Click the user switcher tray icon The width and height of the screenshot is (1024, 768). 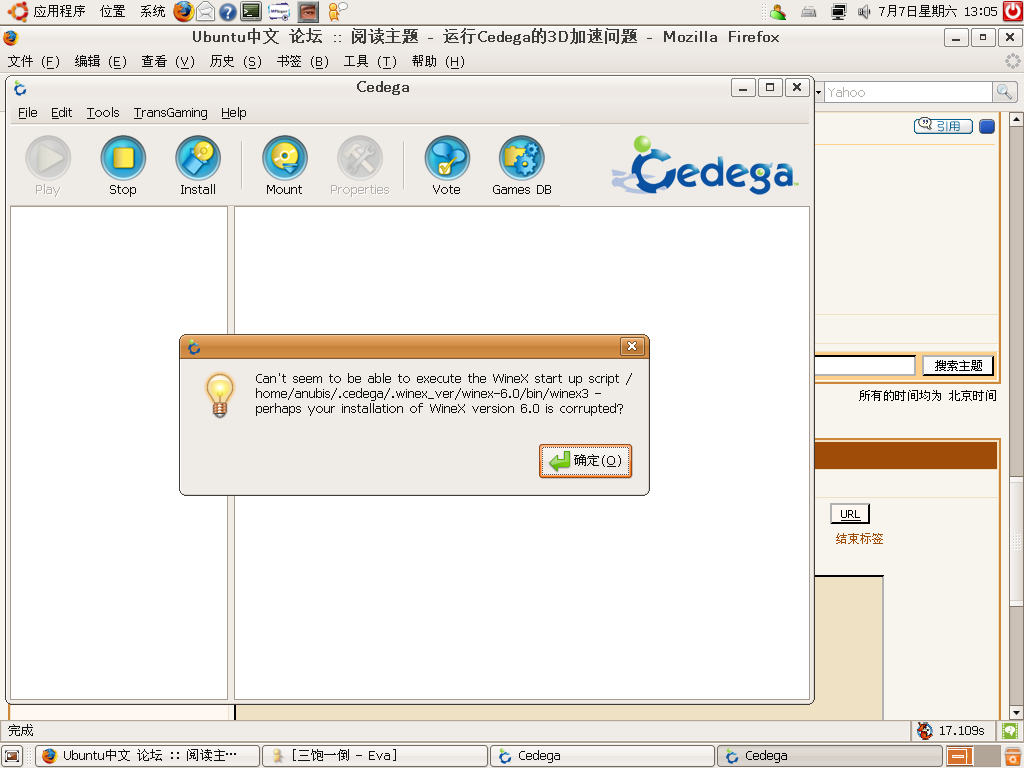pyautogui.click(x=778, y=11)
